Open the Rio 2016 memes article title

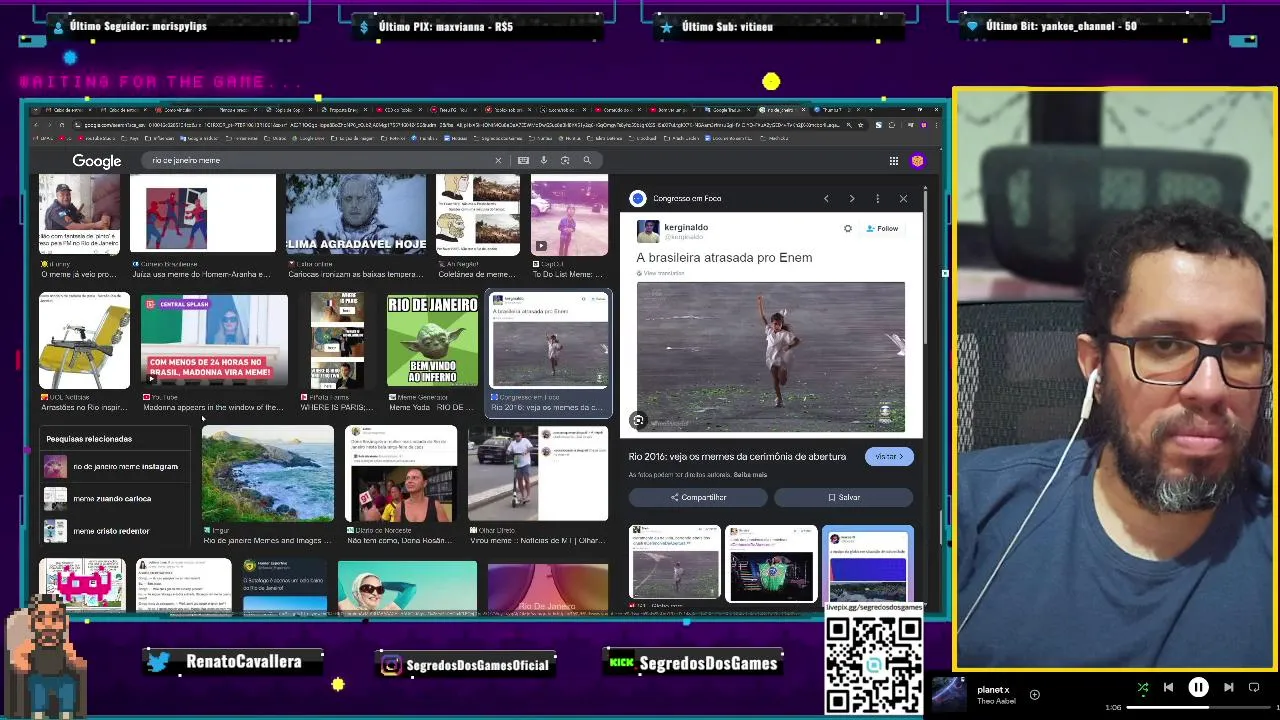coord(737,457)
